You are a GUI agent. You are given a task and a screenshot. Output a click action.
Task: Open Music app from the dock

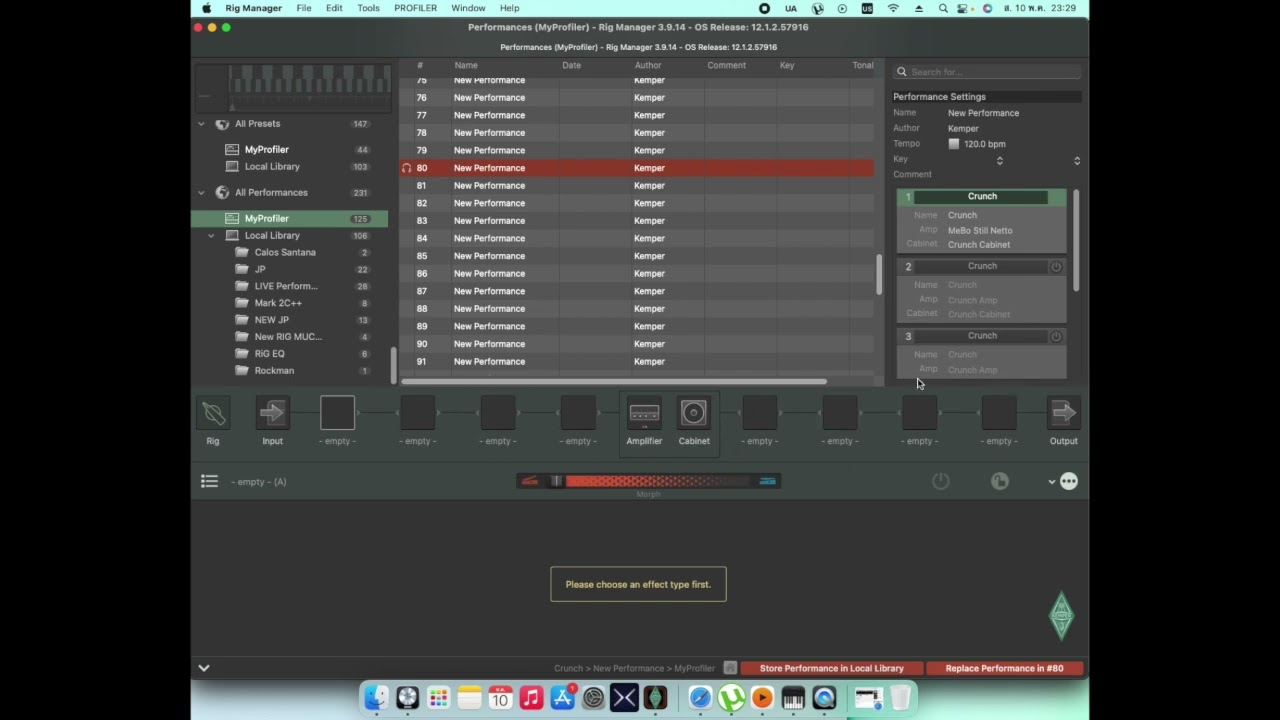click(x=531, y=697)
